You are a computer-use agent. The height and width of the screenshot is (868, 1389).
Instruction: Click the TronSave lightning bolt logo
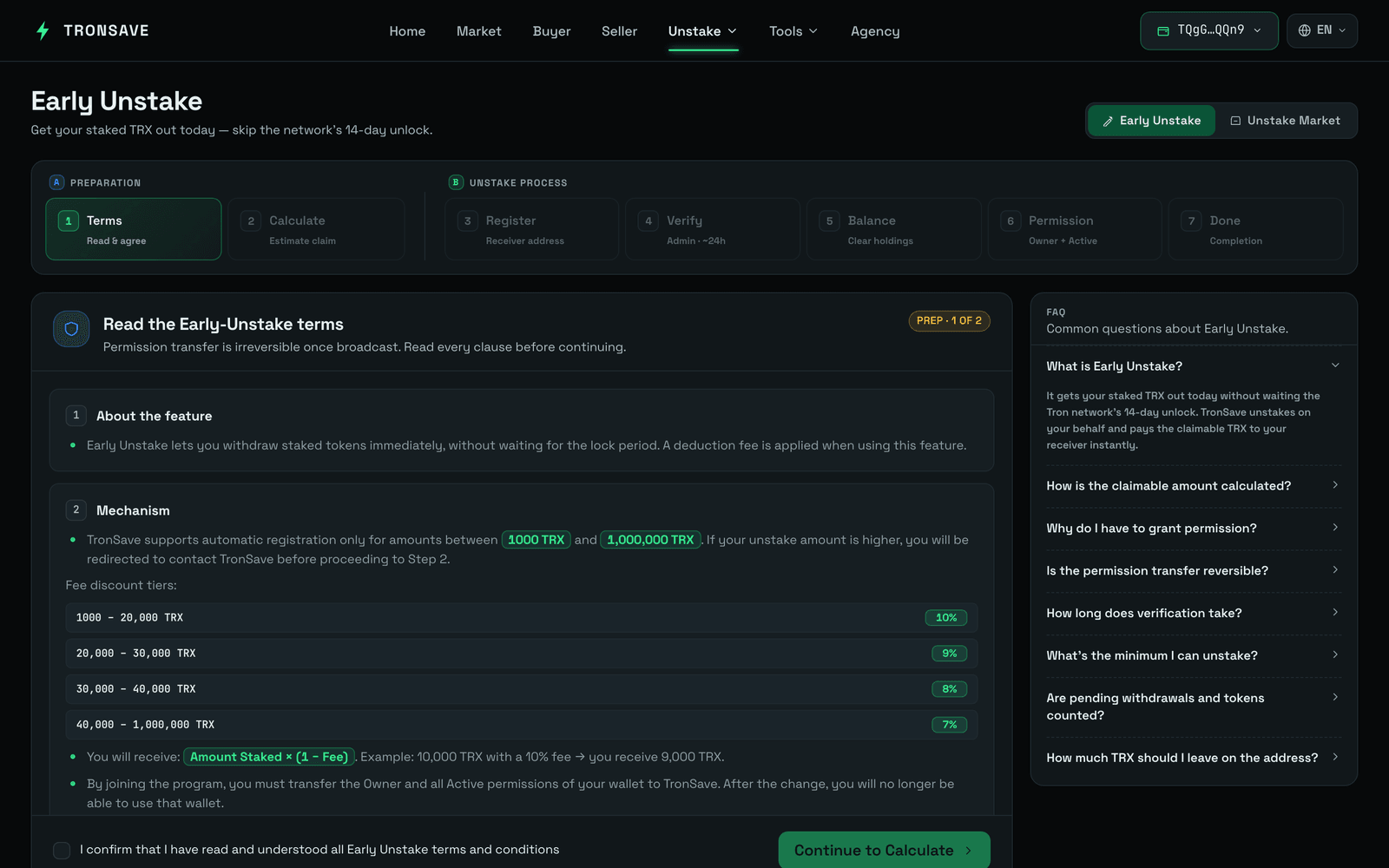(43, 31)
